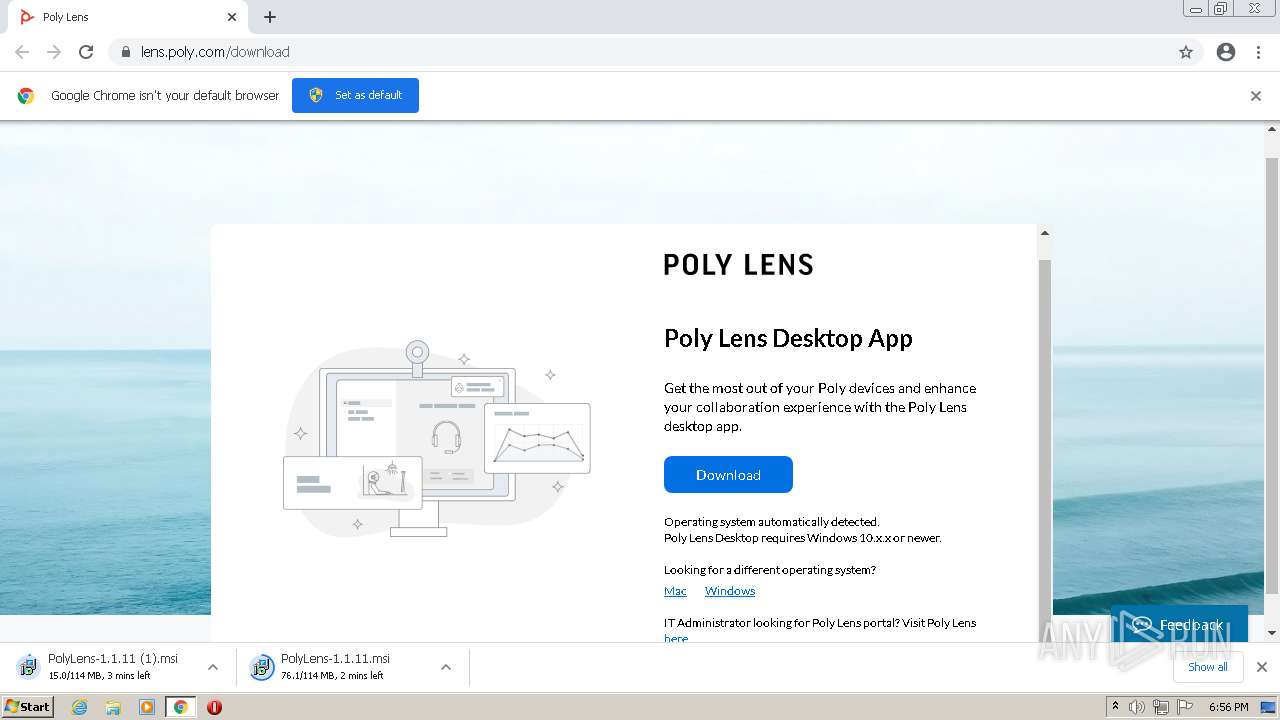Open a new tab with plus button

tap(270, 17)
